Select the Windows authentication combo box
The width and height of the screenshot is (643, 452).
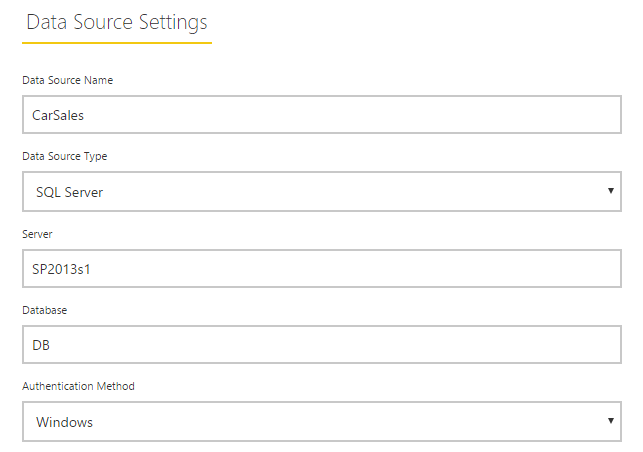coord(322,422)
